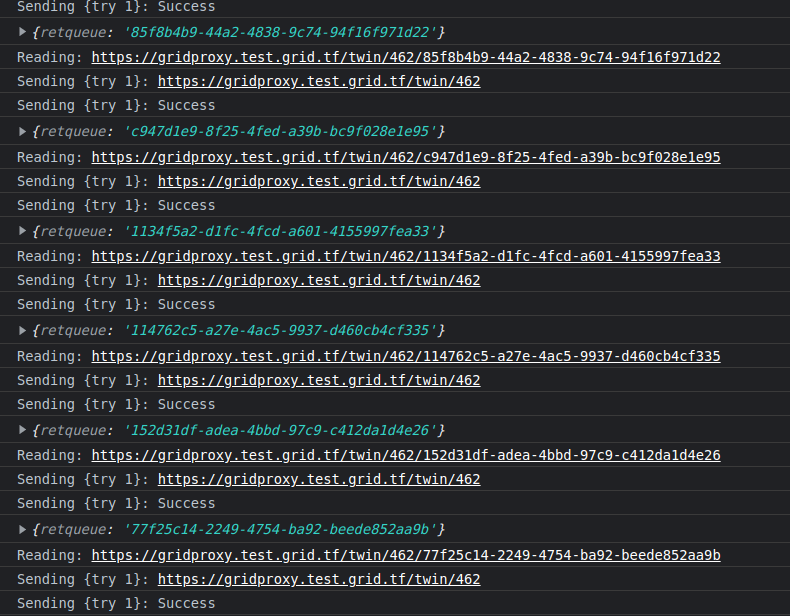Click 'Sending {try 1}: Success' above 1134f5a2 retqueue
Viewport: 790px width, 616px height.
[x=116, y=205]
